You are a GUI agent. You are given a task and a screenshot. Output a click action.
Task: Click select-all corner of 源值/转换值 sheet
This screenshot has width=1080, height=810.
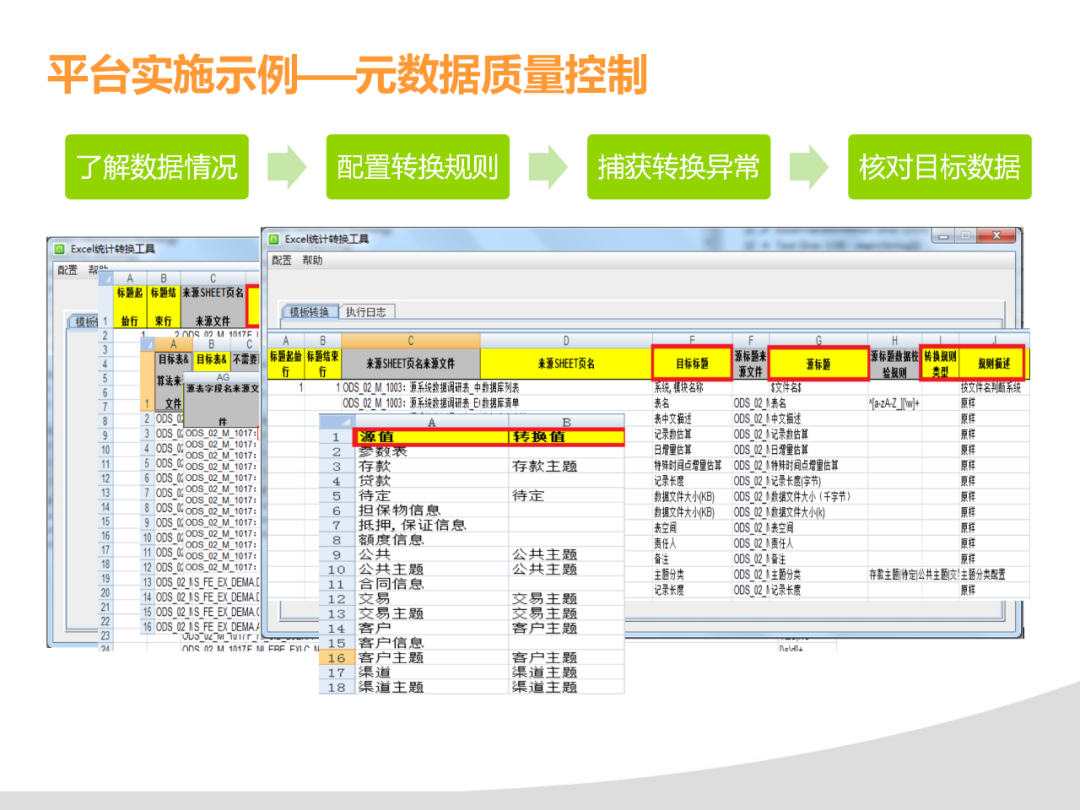pyautogui.click(x=336, y=422)
